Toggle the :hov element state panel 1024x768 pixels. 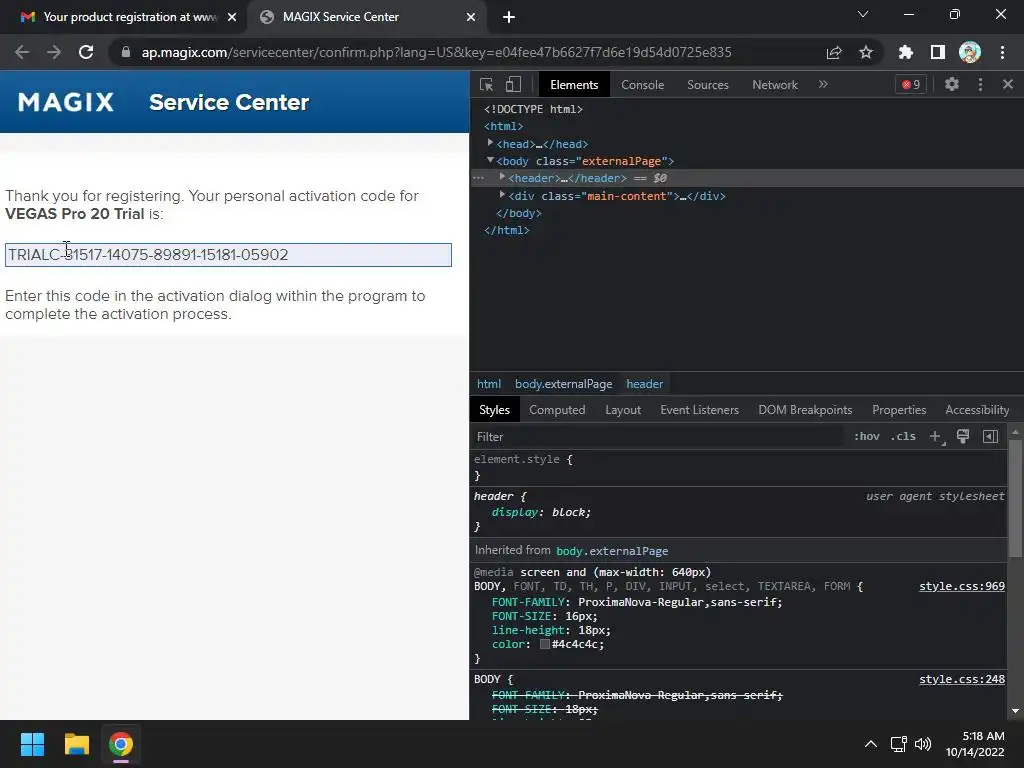pos(866,436)
